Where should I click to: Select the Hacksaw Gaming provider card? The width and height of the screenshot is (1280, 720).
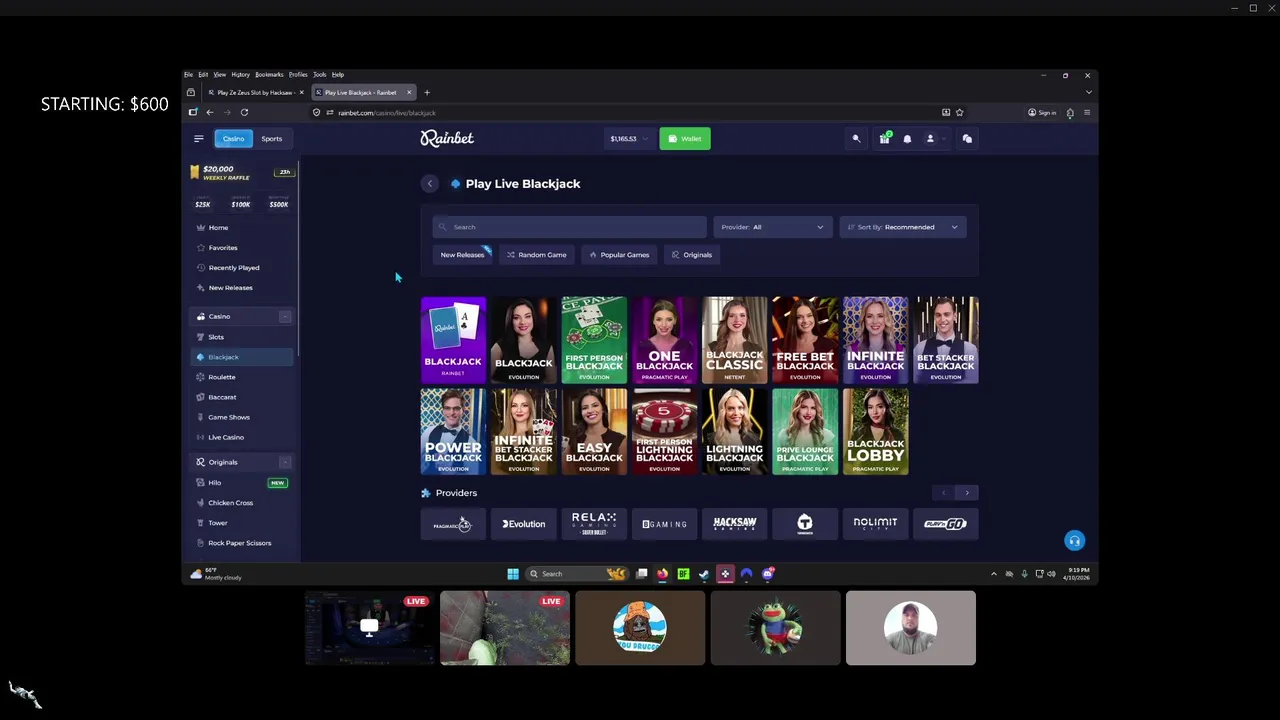click(735, 524)
